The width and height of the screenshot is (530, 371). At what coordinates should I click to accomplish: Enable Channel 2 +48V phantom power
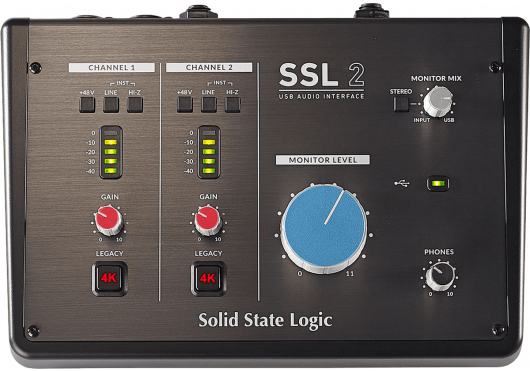[185, 105]
